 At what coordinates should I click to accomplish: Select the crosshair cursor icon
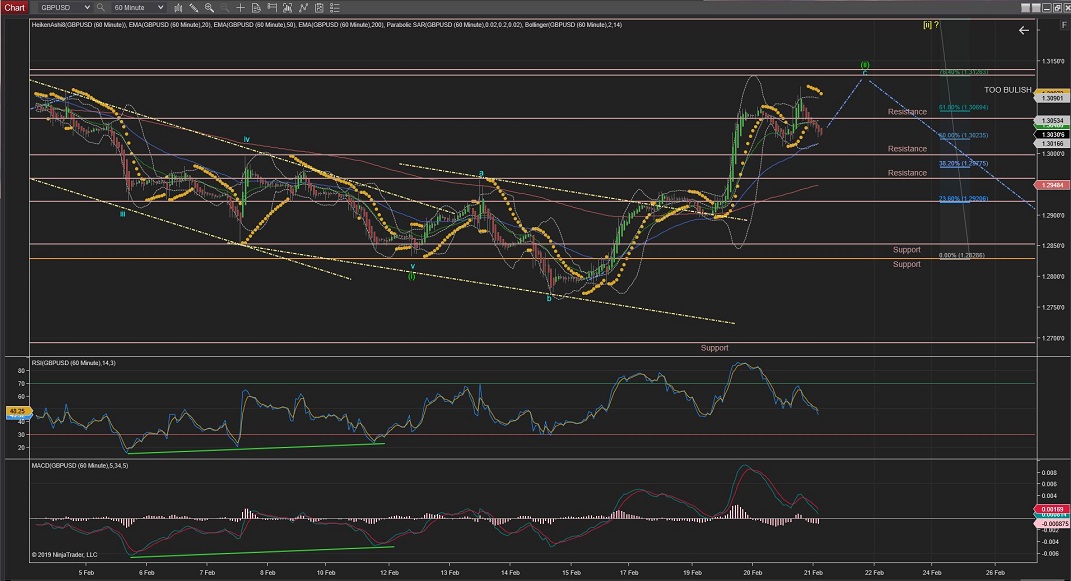point(243,7)
